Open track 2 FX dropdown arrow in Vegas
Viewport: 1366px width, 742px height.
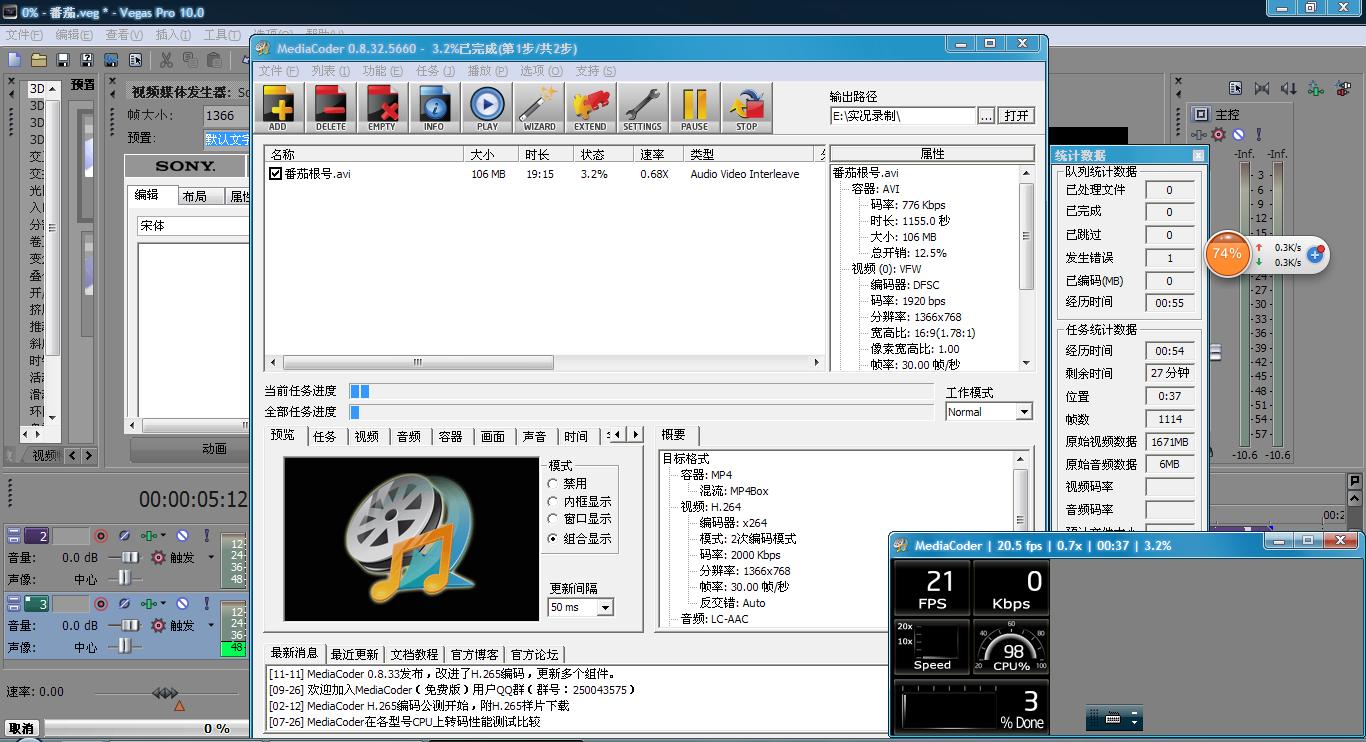tap(162, 536)
